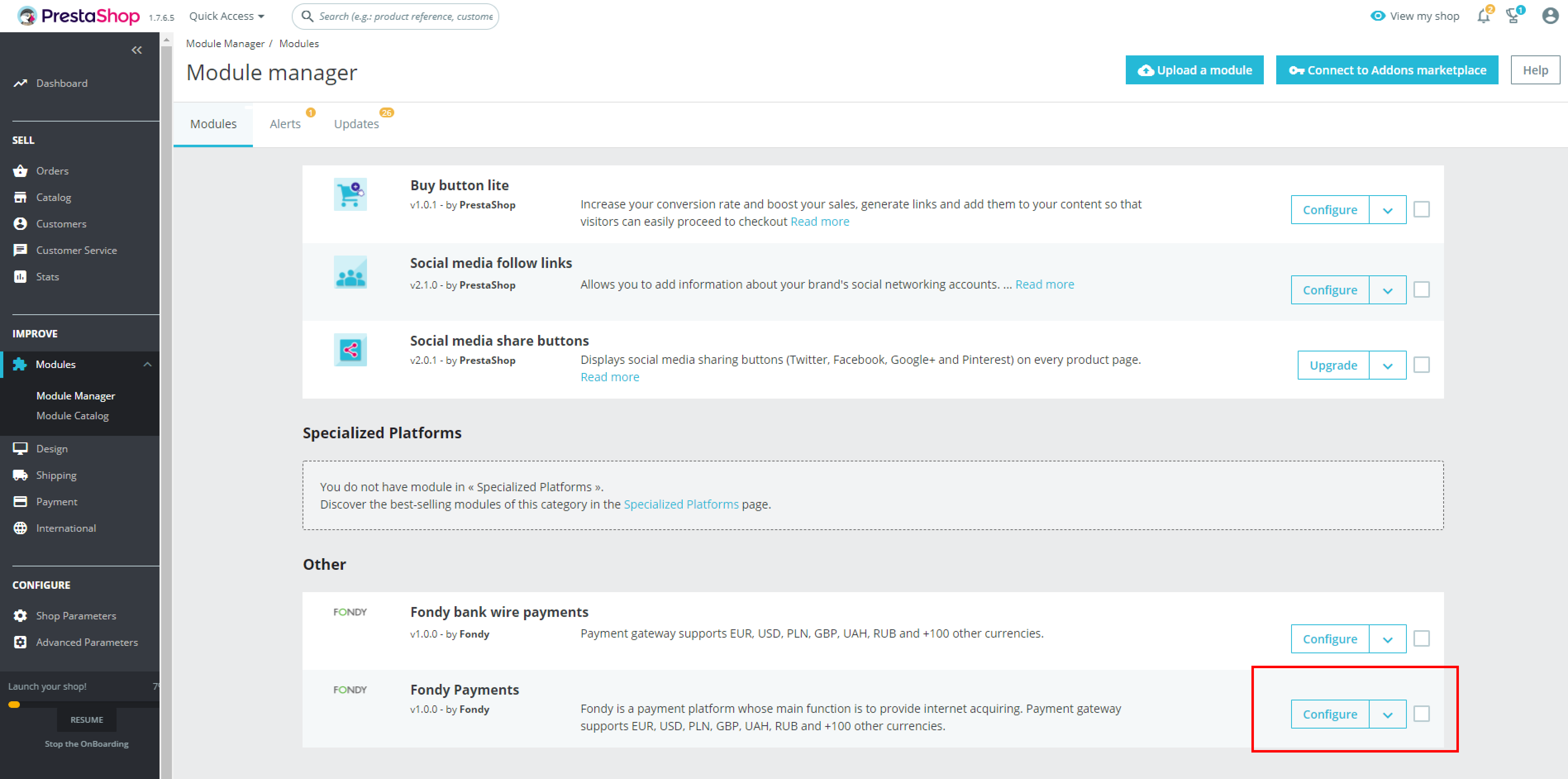Click Upload a module button

(1194, 70)
